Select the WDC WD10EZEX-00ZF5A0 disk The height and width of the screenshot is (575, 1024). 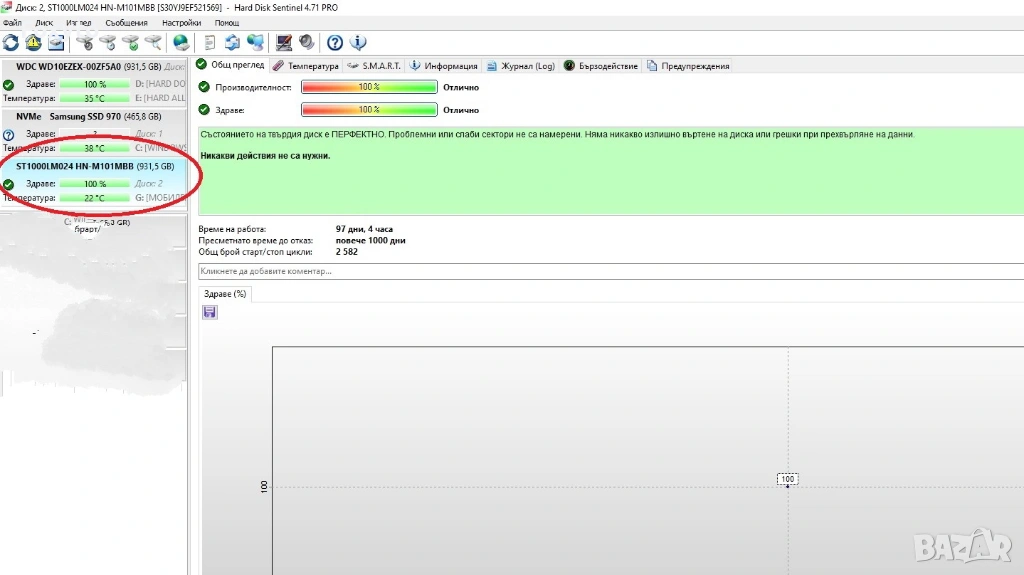coord(68,67)
